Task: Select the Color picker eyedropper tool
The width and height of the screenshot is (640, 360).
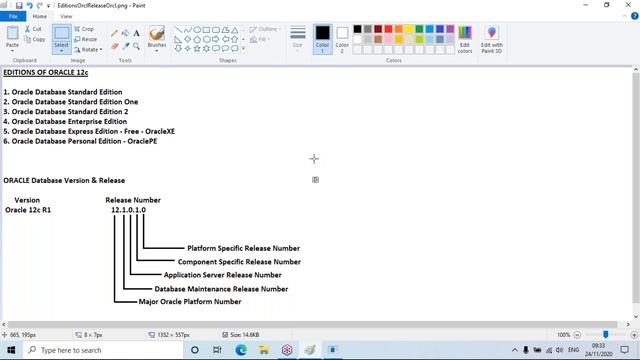Action: (125, 46)
